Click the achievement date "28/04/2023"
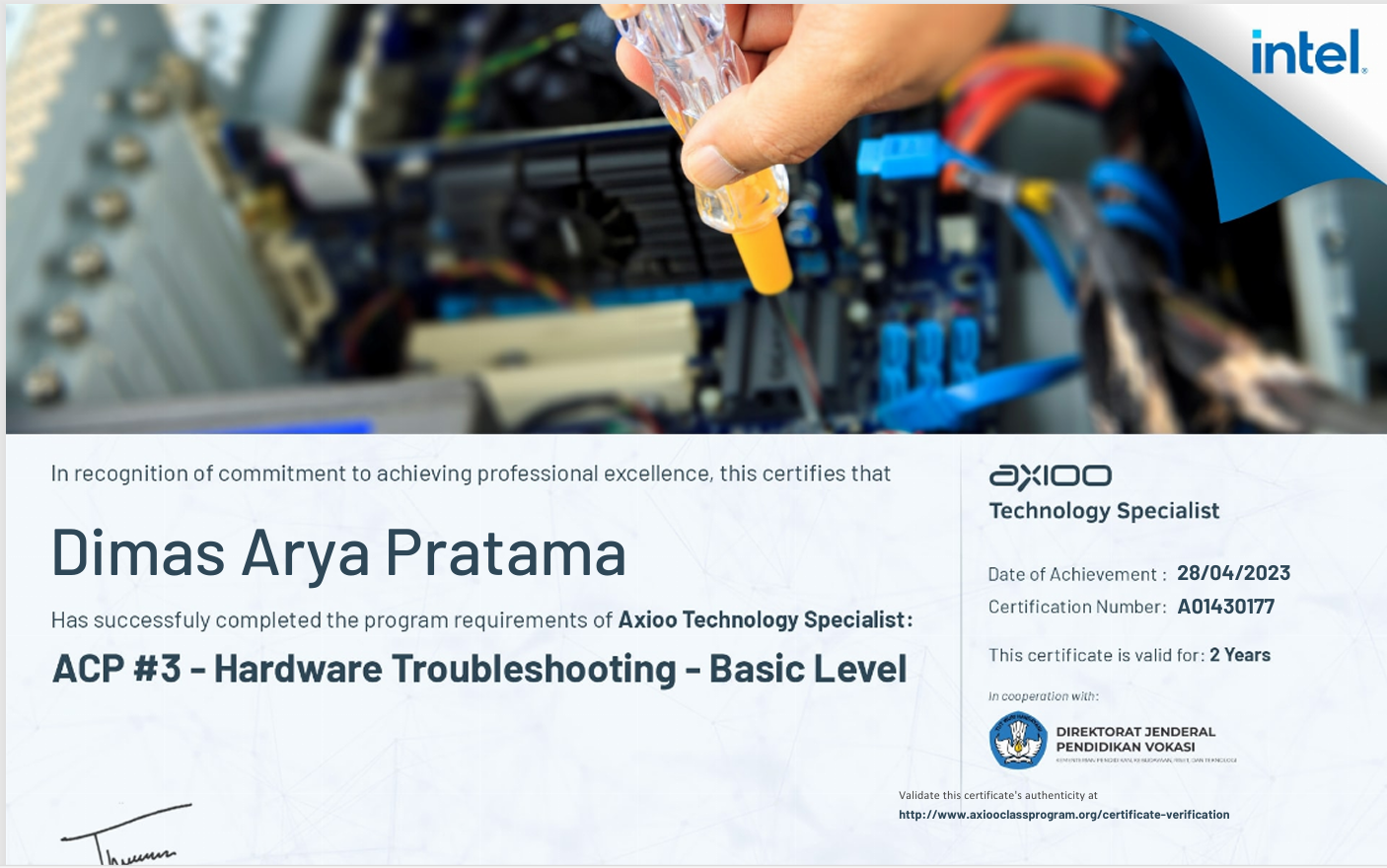This screenshot has width=1387, height=868. [x=1233, y=573]
